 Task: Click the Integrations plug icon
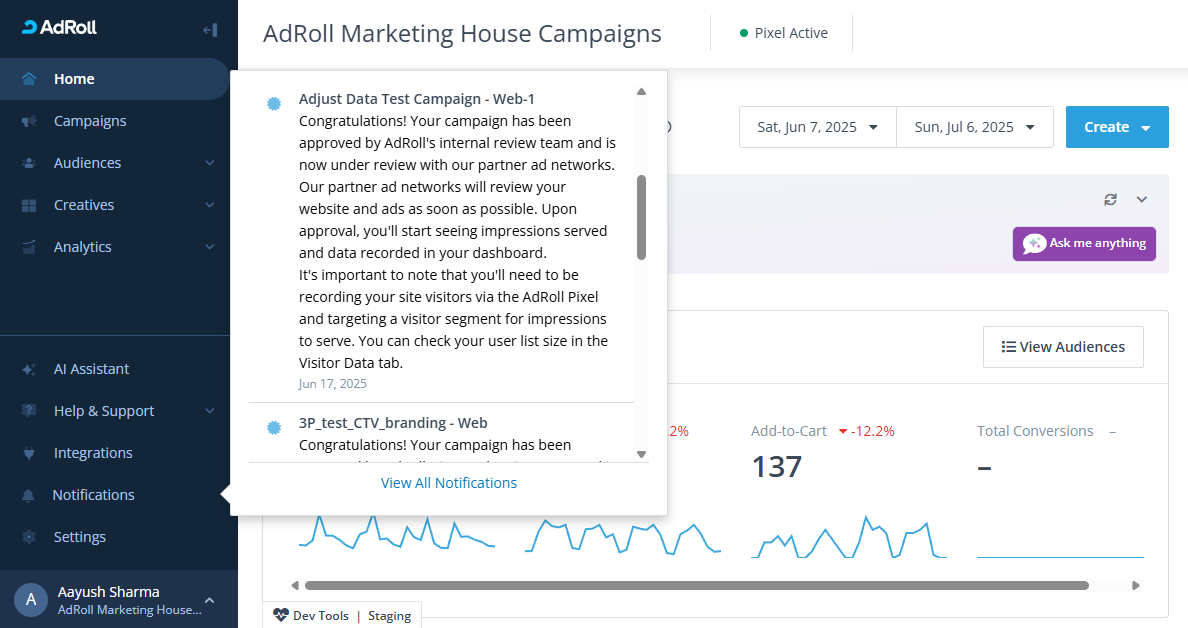pyautogui.click(x=29, y=453)
